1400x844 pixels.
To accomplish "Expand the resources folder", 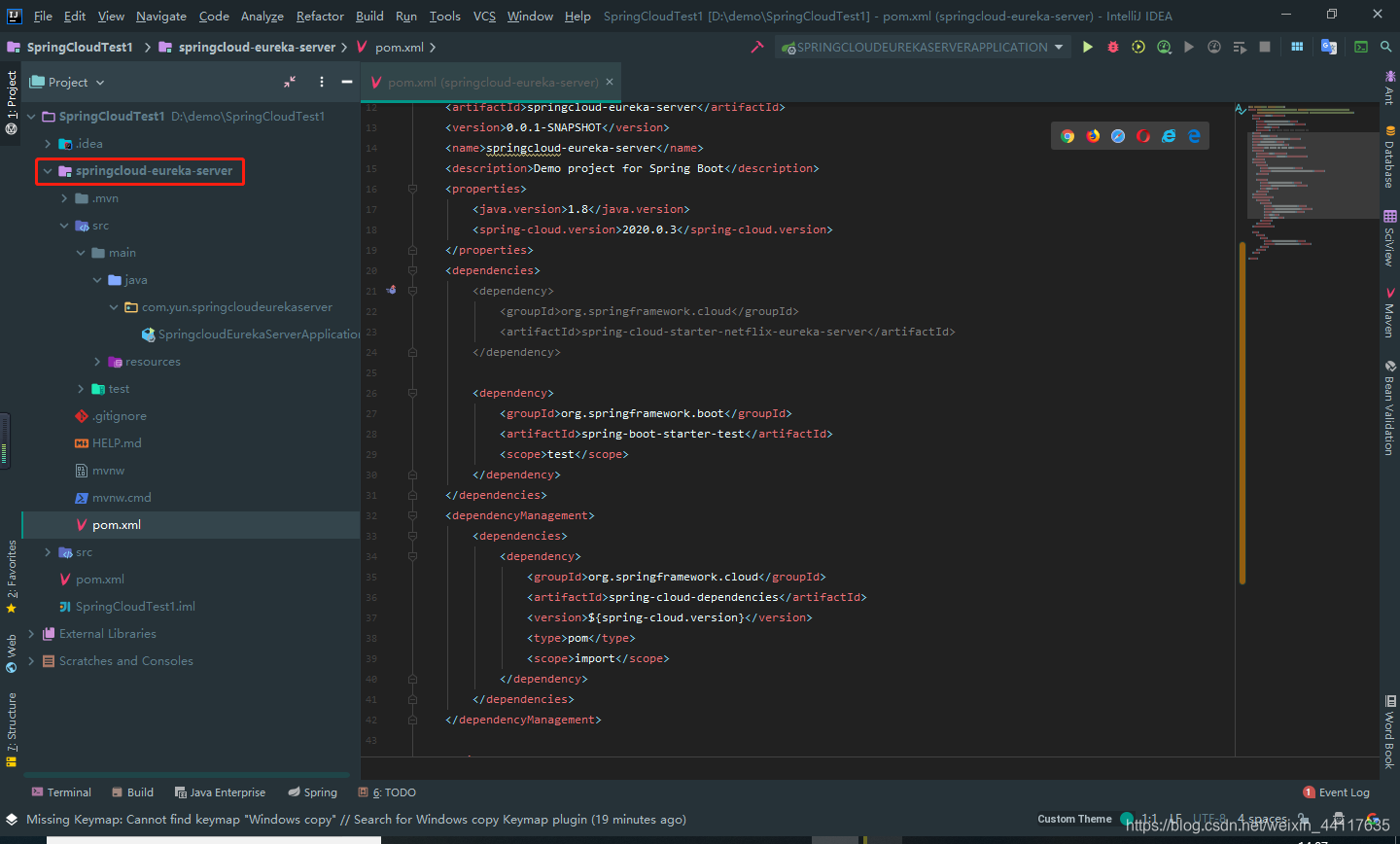I will tap(97, 362).
